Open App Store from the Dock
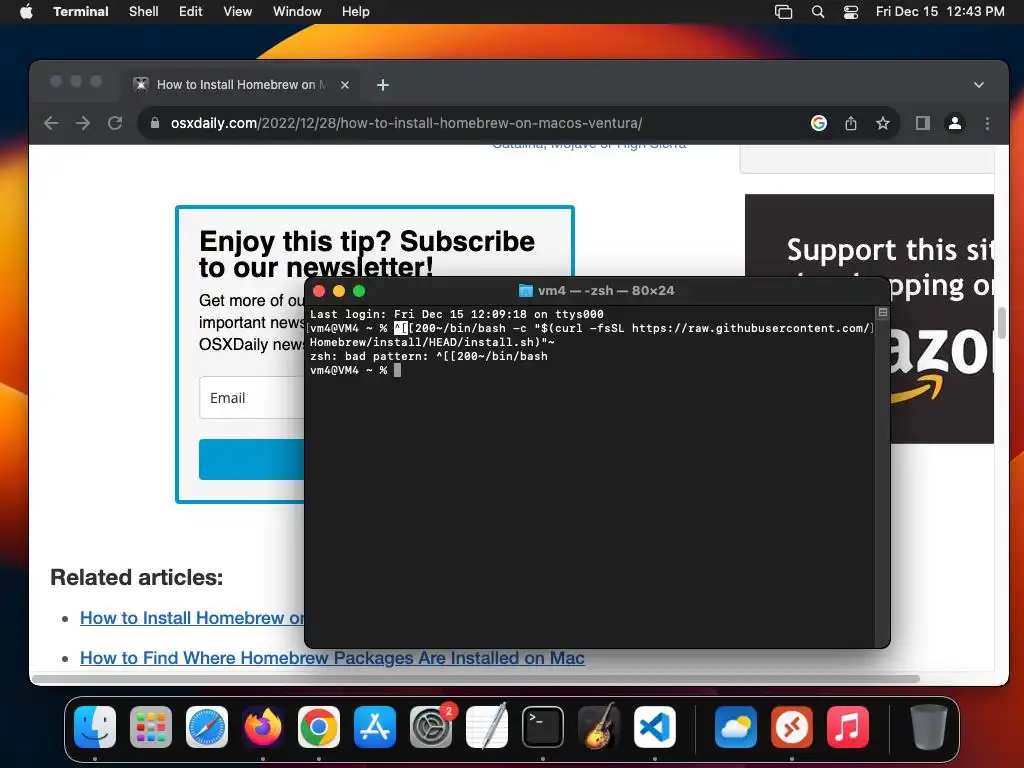The height and width of the screenshot is (768, 1024). coord(375,727)
